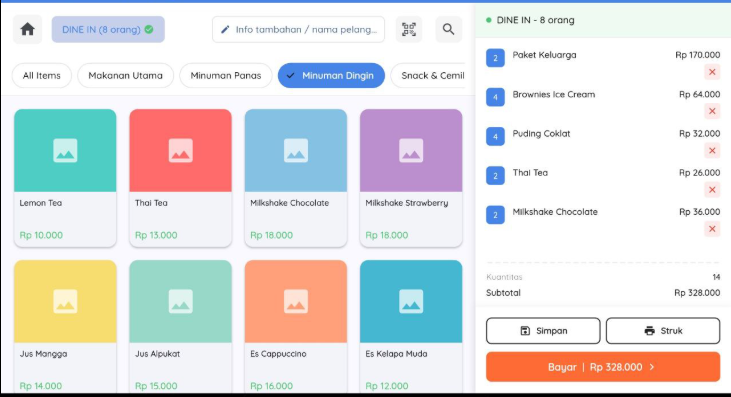Screen dimensions: 731x397
Task: Click the Milkshake Chocolate product image
Action: coord(296,151)
